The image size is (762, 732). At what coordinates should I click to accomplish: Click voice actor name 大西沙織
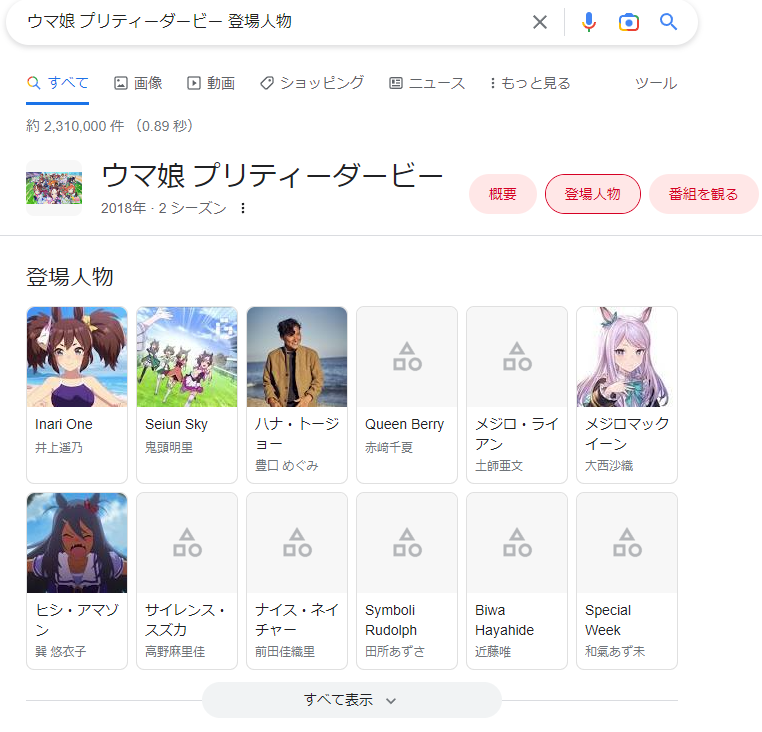[x=609, y=466]
